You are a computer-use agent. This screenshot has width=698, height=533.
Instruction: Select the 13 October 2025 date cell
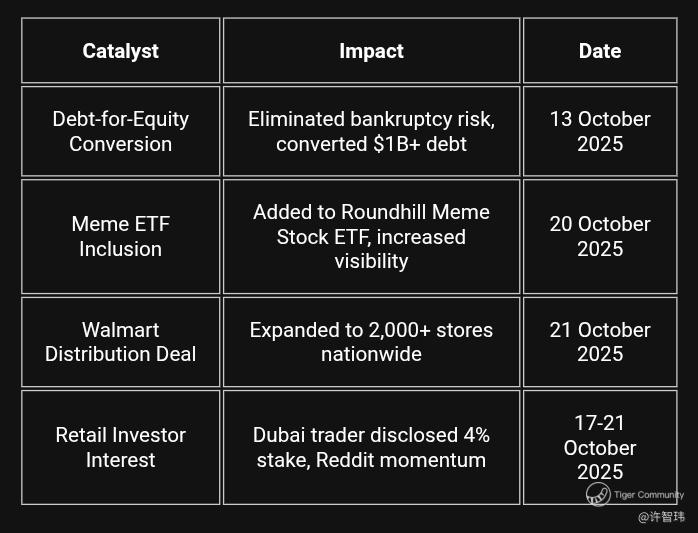(599, 131)
